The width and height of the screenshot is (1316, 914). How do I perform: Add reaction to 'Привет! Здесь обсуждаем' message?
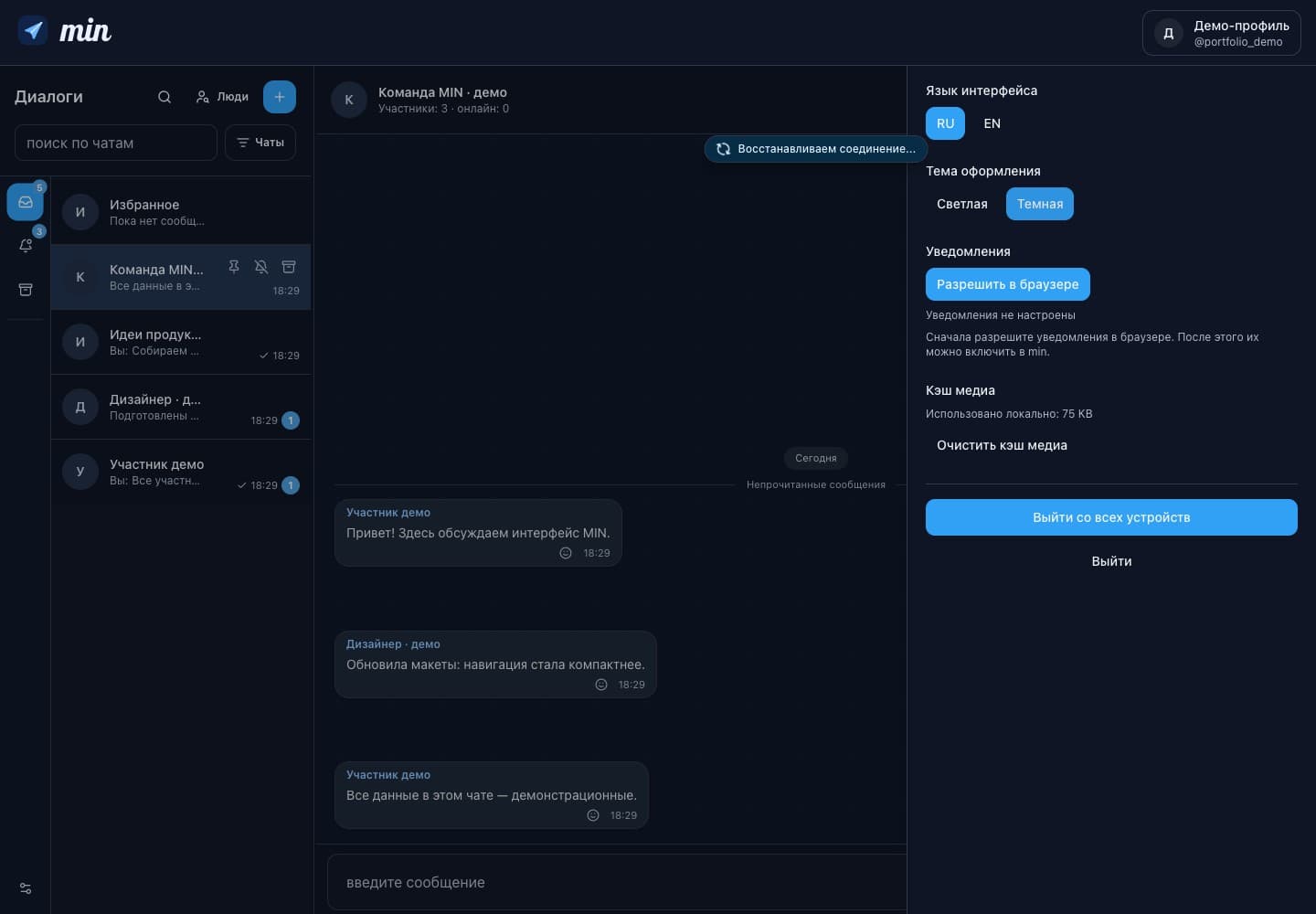(x=566, y=553)
